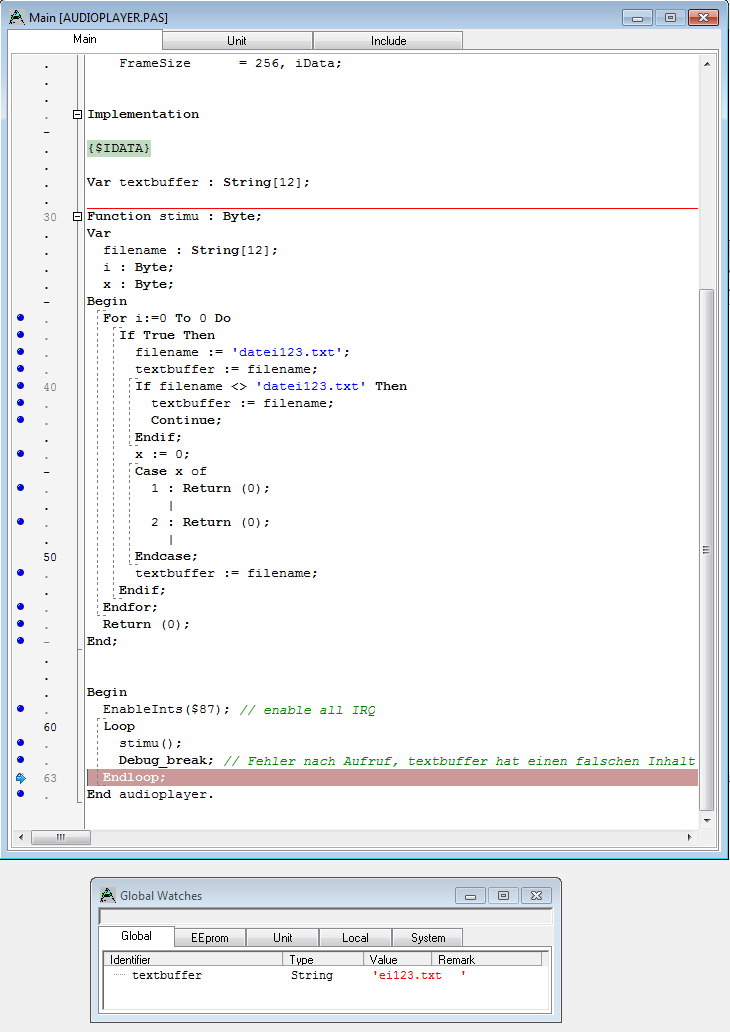This screenshot has width=730, height=1032.
Task: Toggle breakpoint dot on 'stimu();' line
Action: coord(20,743)
